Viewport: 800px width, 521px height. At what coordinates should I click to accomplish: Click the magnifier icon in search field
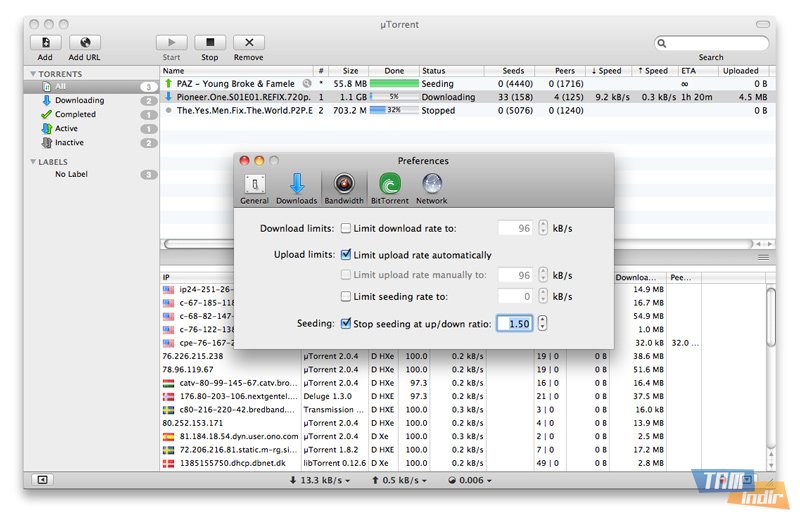pos(662,43)
